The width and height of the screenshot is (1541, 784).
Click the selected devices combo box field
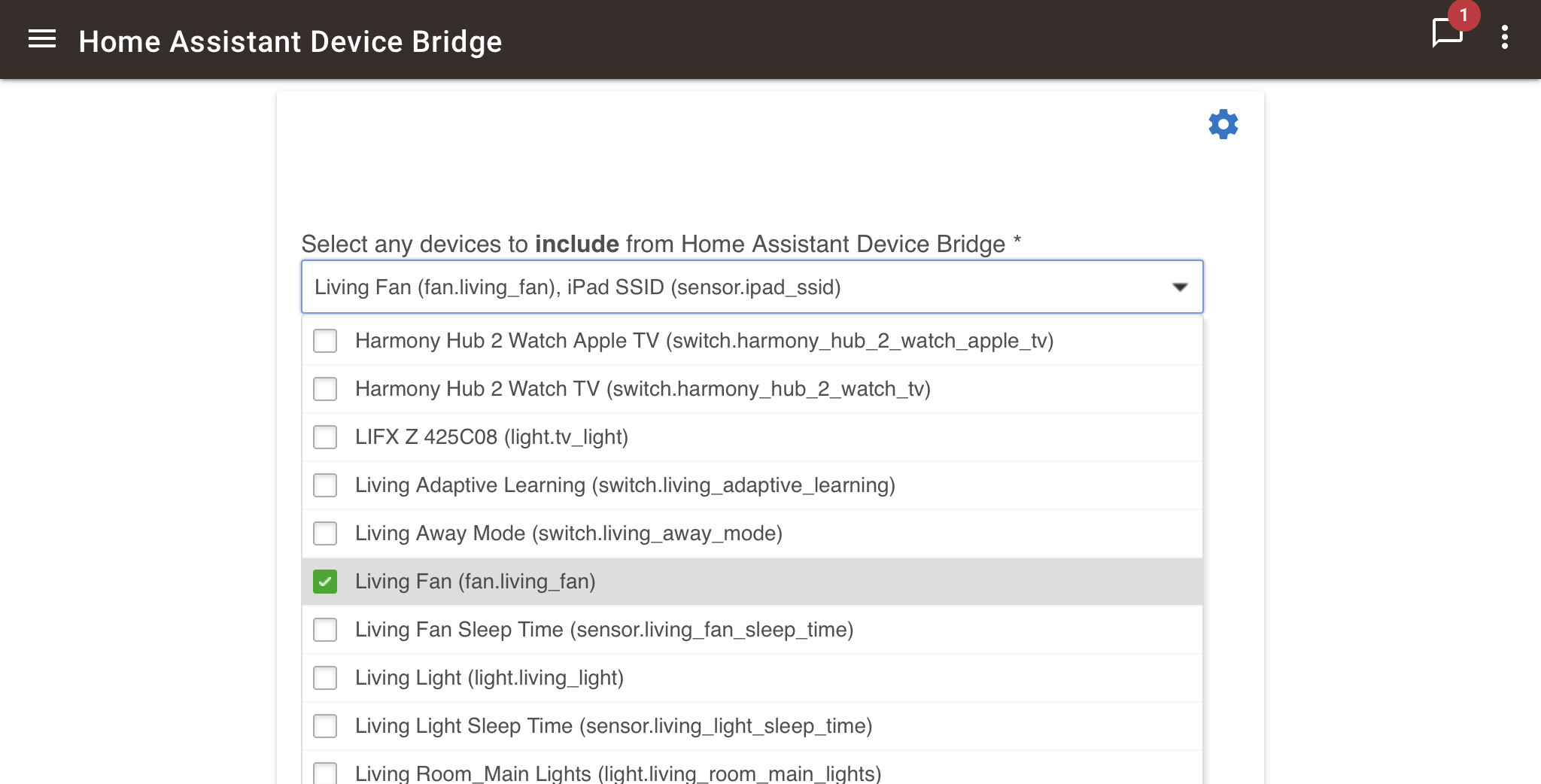(737, 287)
